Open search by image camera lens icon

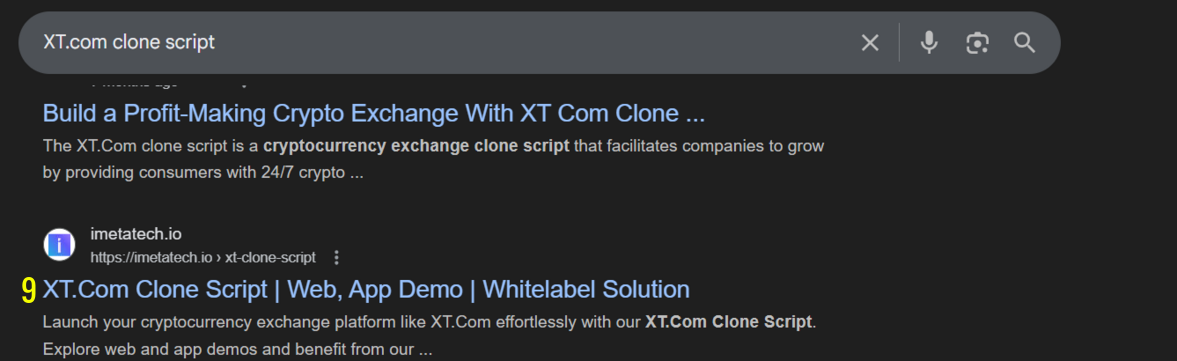(x=977, y=43)
